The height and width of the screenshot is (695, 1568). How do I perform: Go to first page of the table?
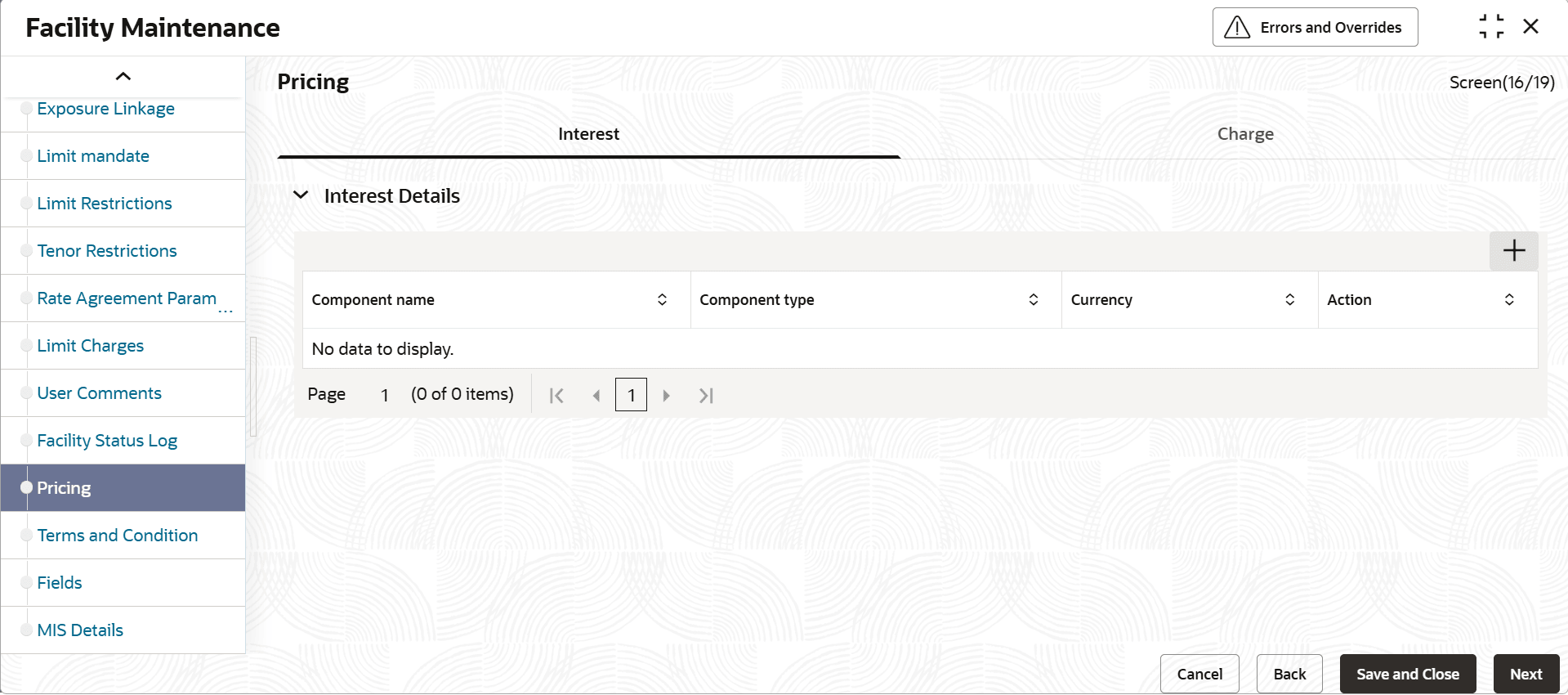556,396
